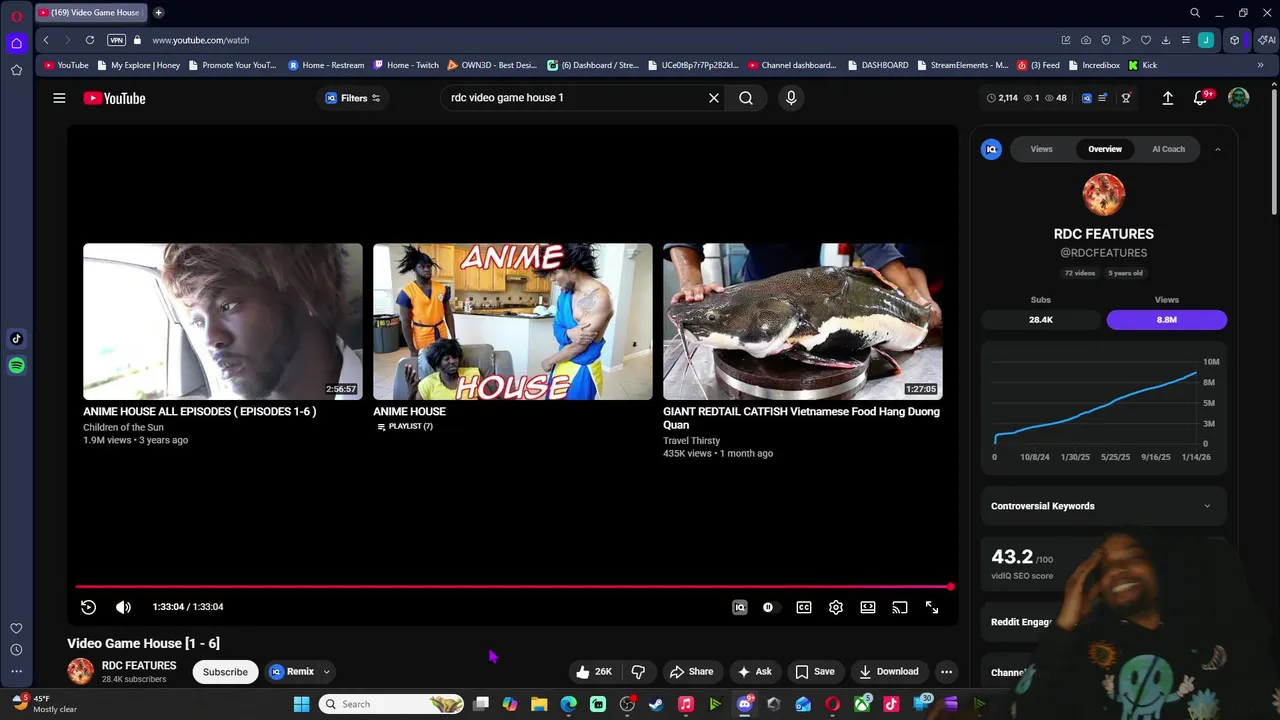This screenshot has height=720, width=1280.
Task: Expand Controversial Keywords section
Action: pos(1103,506)
